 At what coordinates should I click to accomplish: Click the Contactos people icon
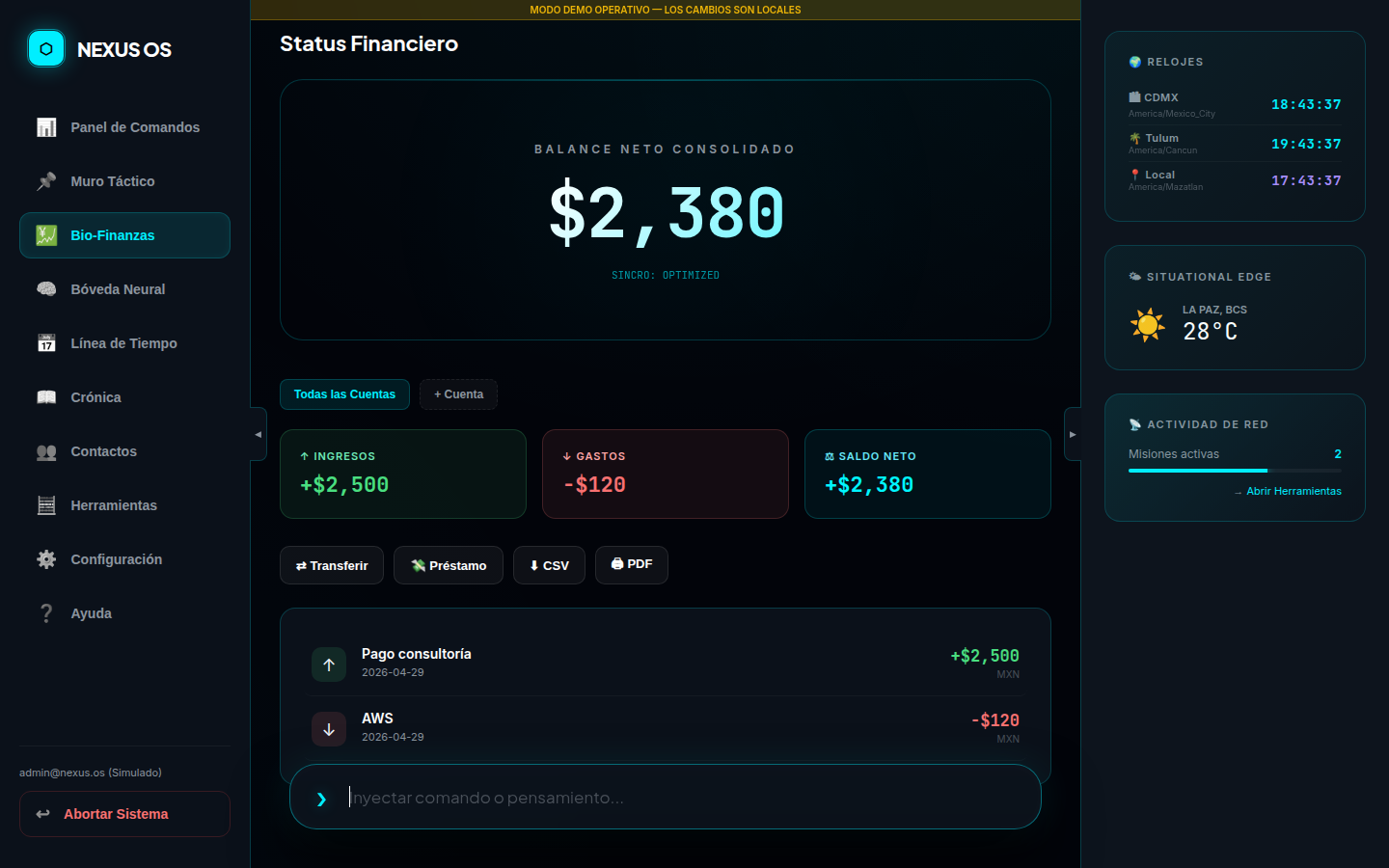click(x=46, y=451)
